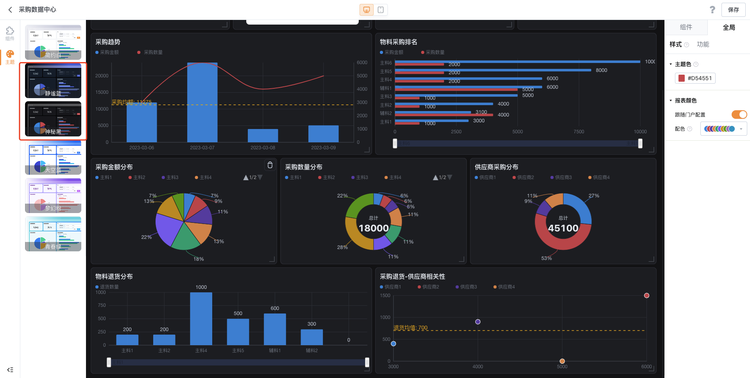
Task: Toggle 供应商1 legend in 供应商采购分布 chart
Action: pyautogui.click(x=485, y=178)
